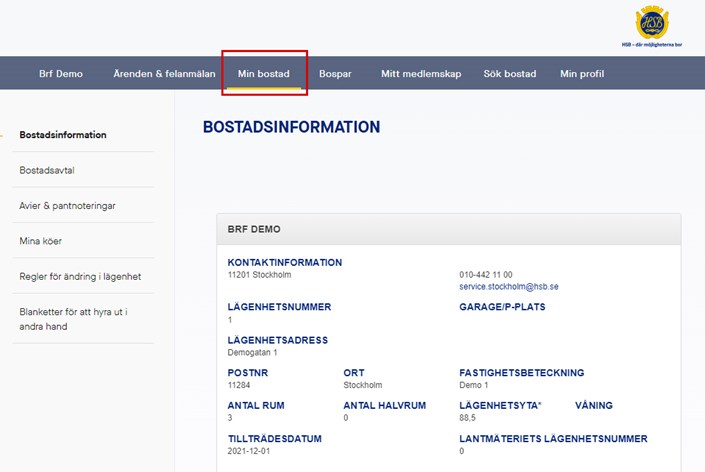Open the Sök bostad page
705x472 pixels.
tap(510, 74)
